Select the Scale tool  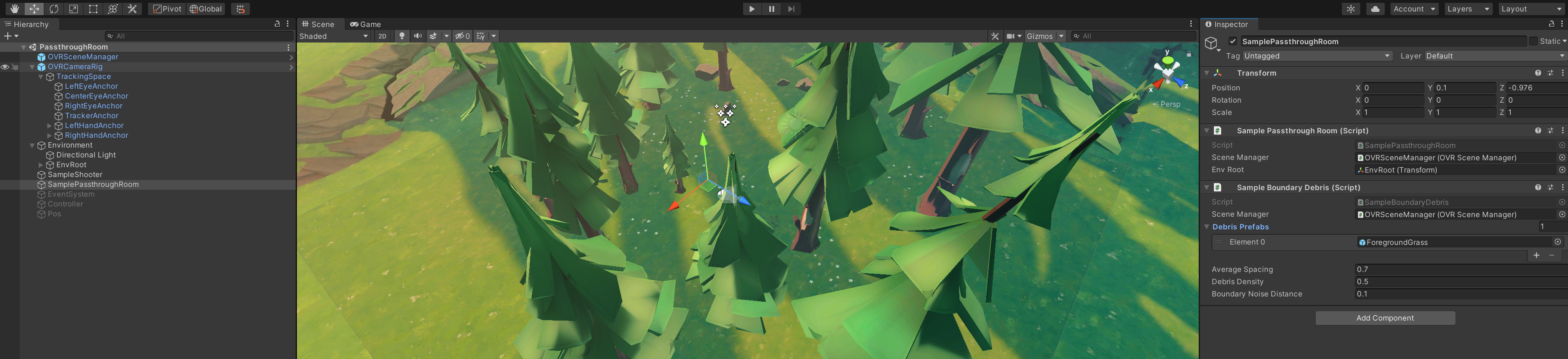click(x=73, y=9)
